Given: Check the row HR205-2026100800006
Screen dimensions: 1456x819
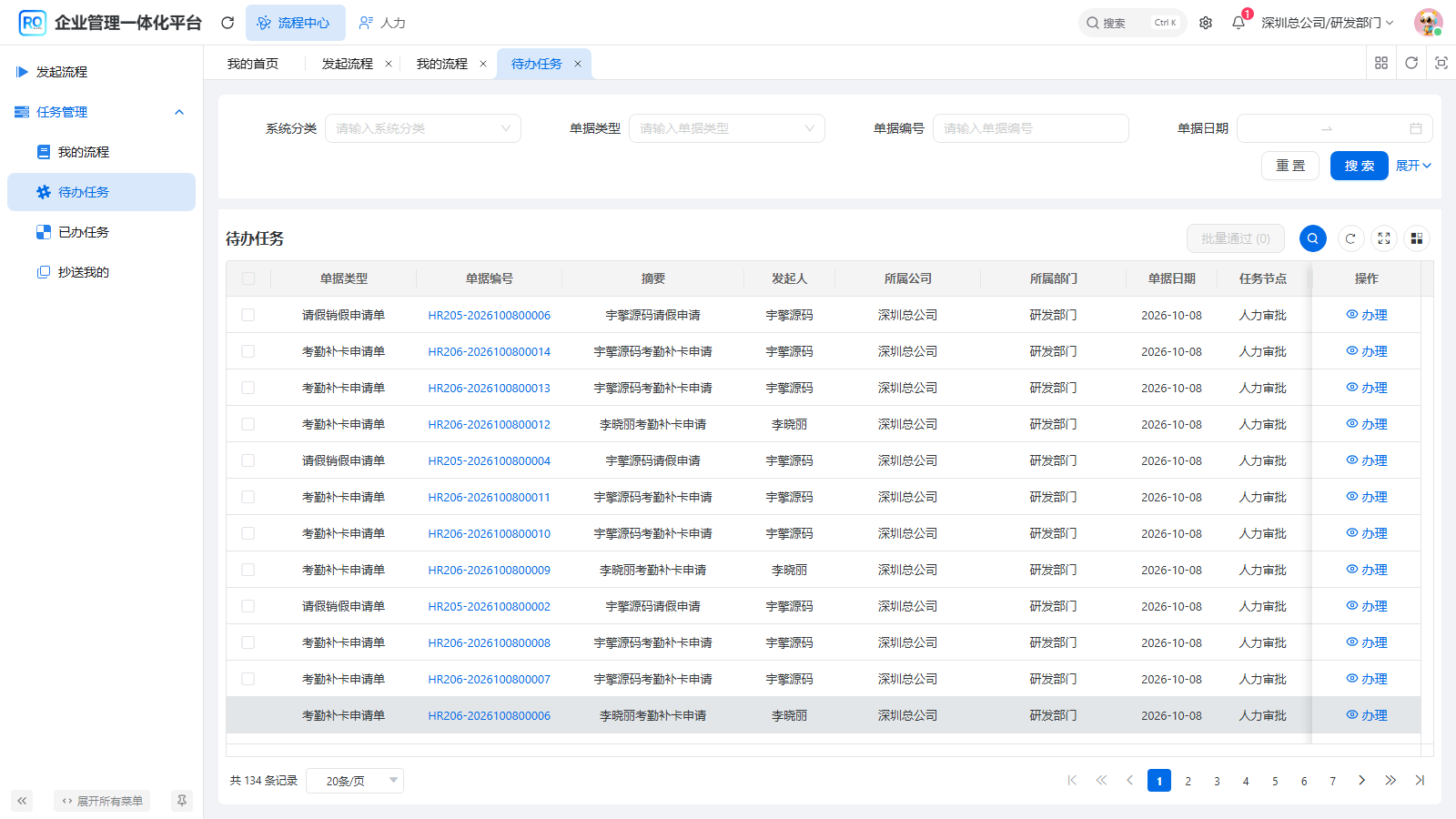Looking at the screenshot, I should point(248,315).
